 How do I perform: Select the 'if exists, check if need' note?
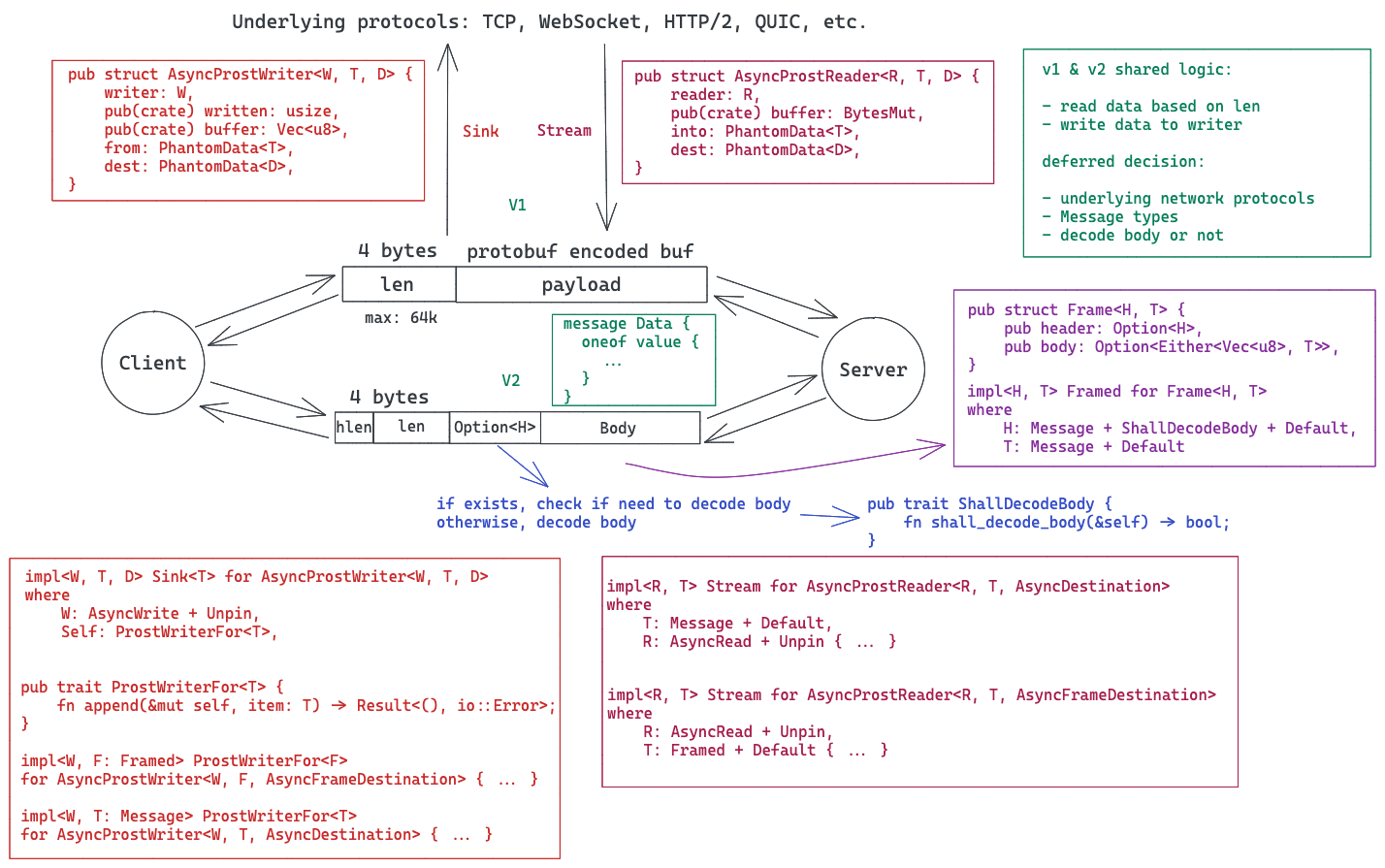(x=613, y=513)
